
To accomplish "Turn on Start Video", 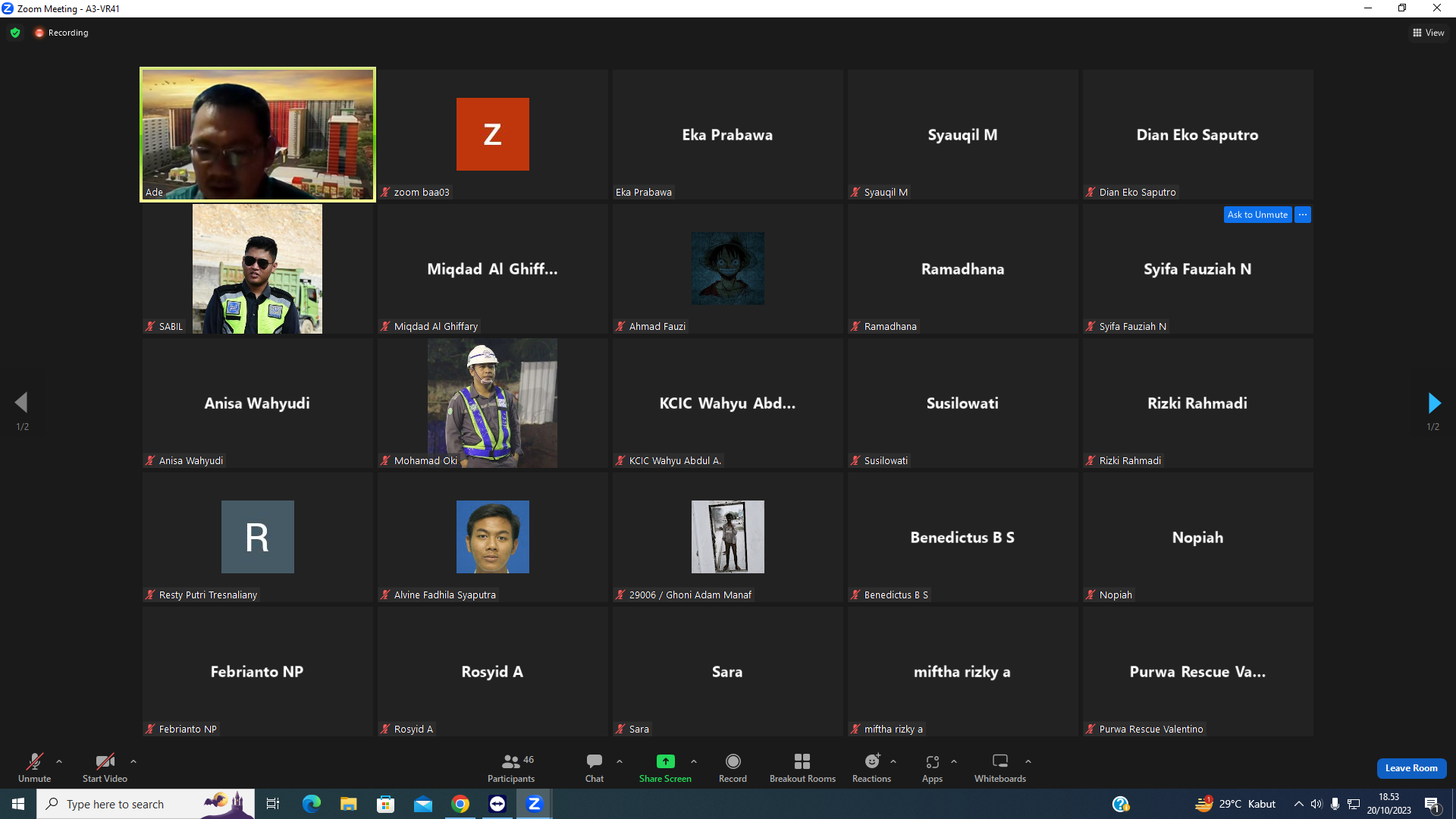I will 105,767.
